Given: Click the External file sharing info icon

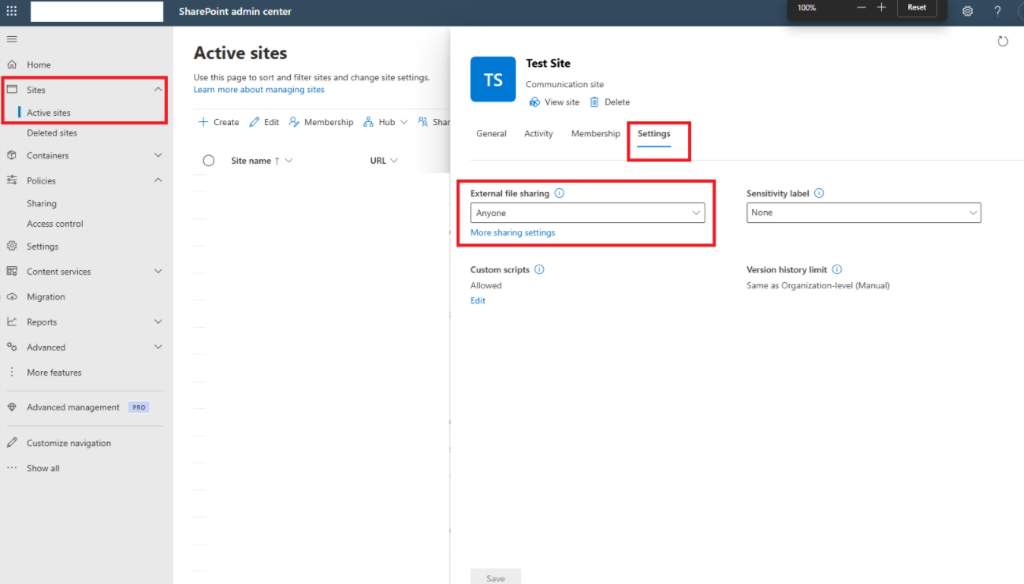Looking at the screenshot, I should click(559, 193).
